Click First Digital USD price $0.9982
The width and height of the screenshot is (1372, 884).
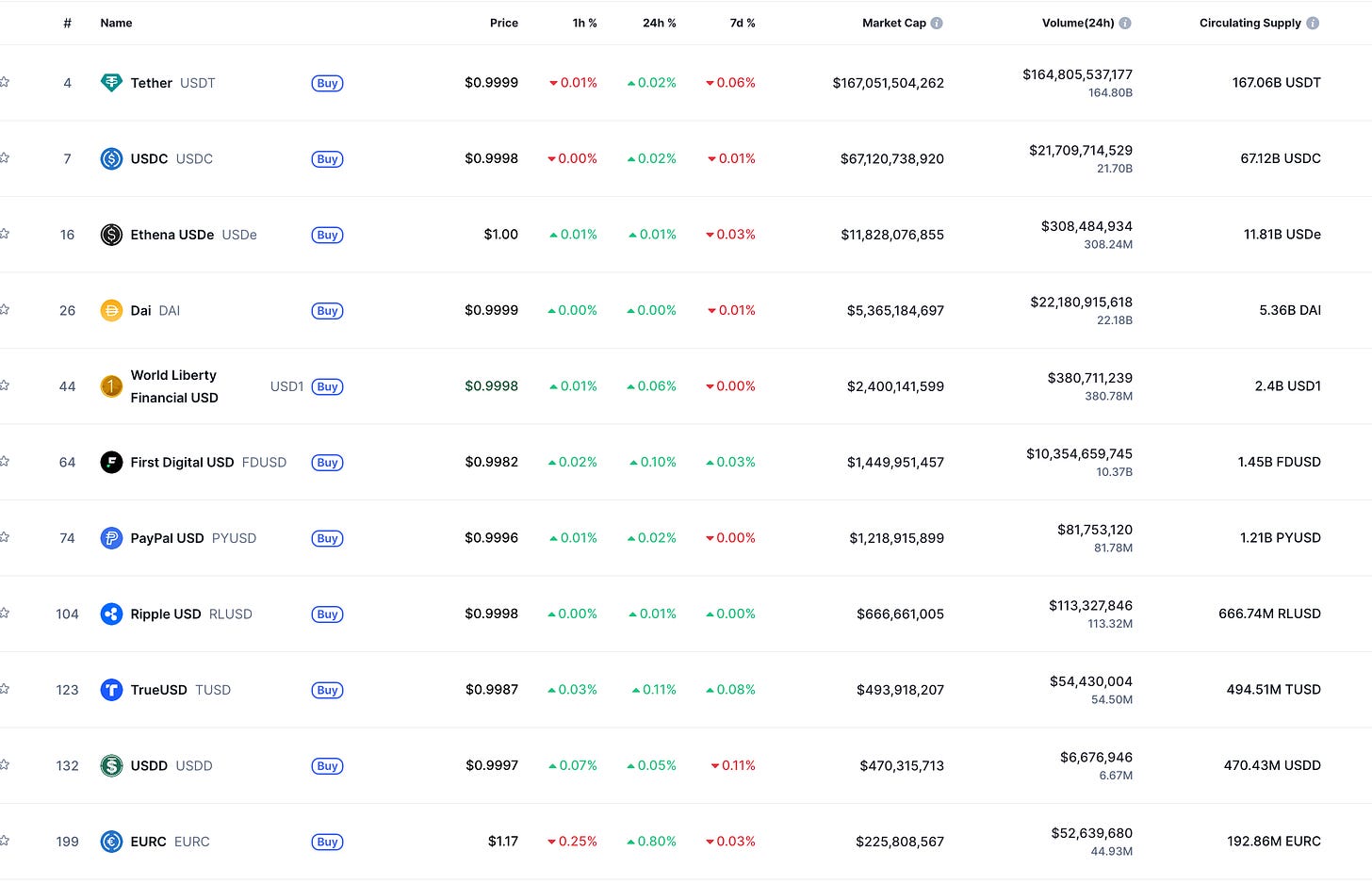[491, 462]
